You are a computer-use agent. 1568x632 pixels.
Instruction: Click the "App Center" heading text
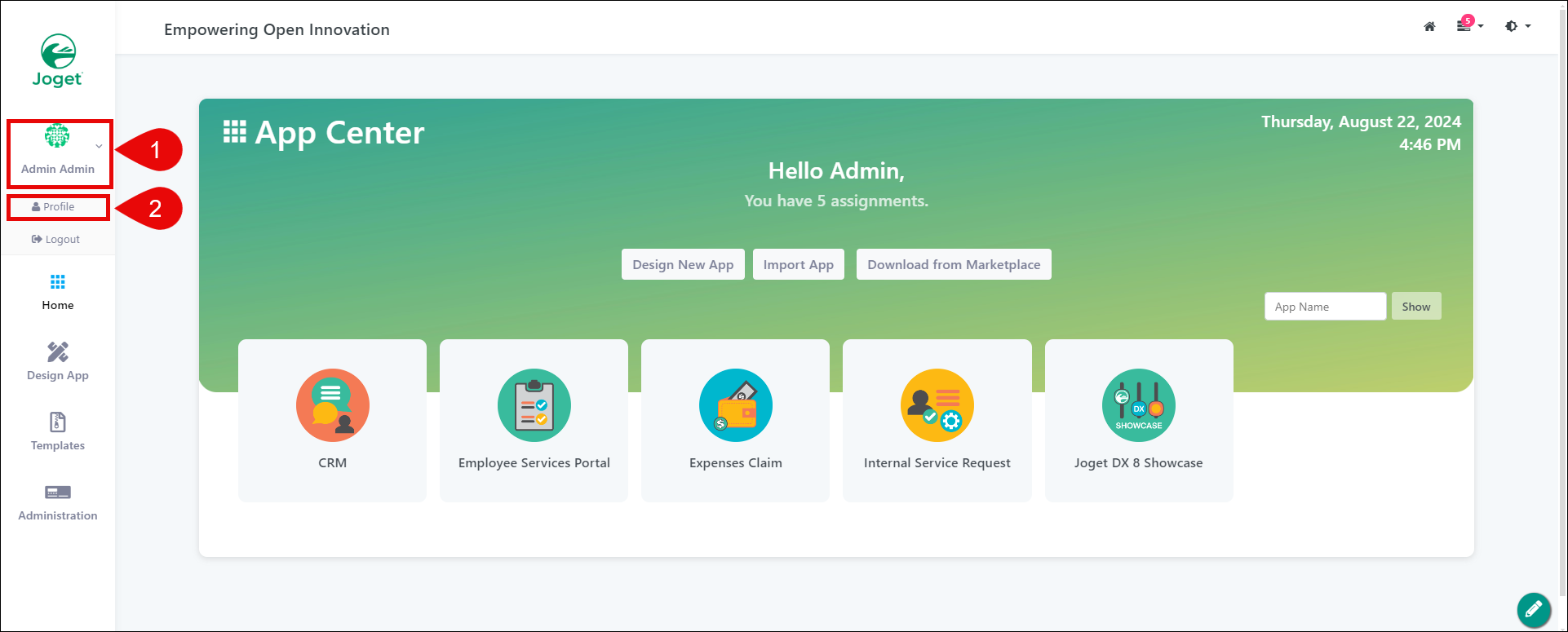[340, 132]
